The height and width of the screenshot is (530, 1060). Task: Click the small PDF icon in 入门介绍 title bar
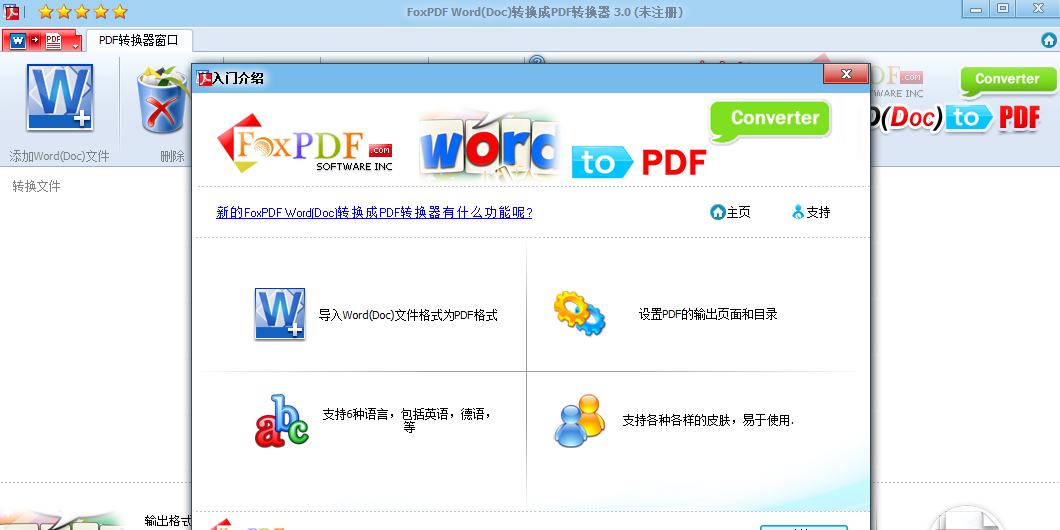point(203,78)
